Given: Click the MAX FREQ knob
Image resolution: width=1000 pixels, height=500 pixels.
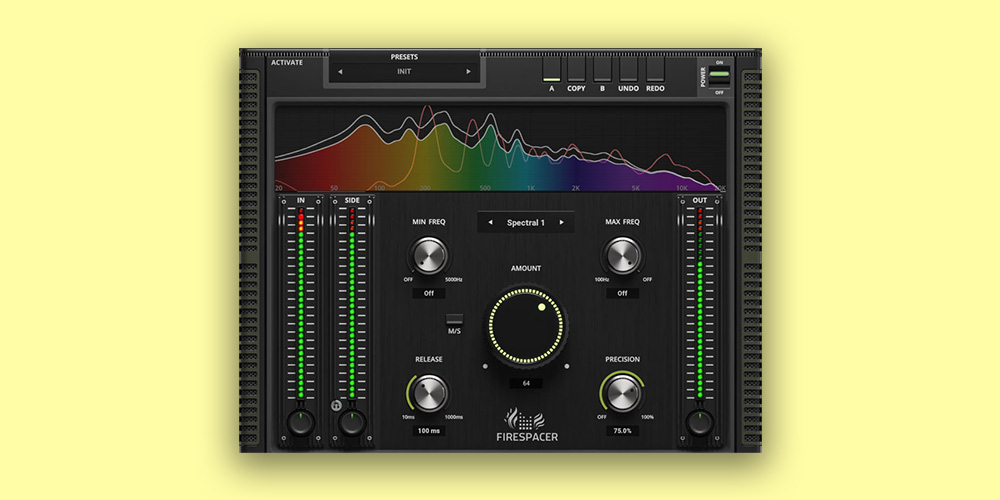Looking at the screenshot, I should coord(621,256).
